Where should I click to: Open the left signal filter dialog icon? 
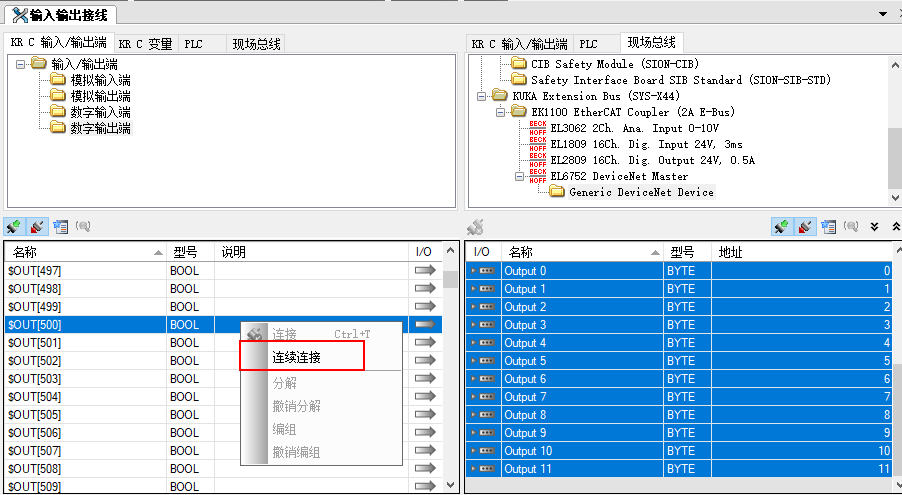60,227
